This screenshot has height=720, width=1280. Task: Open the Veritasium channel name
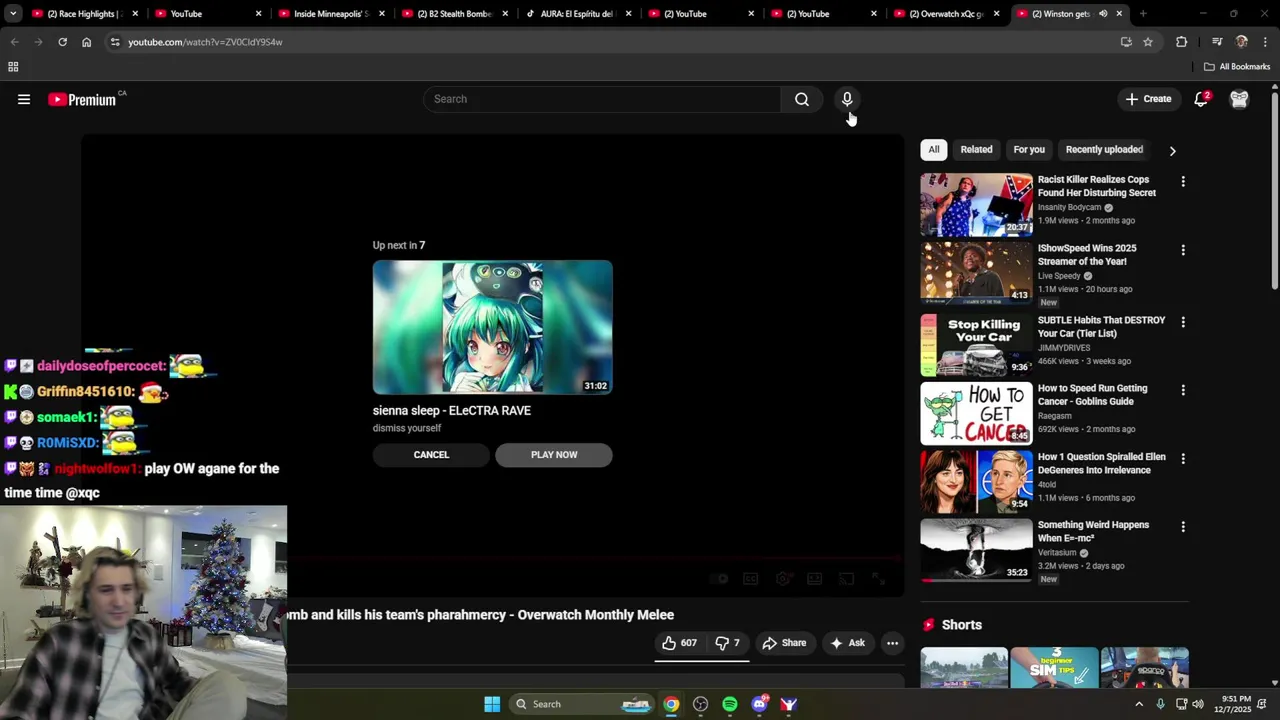point(1057,553)
